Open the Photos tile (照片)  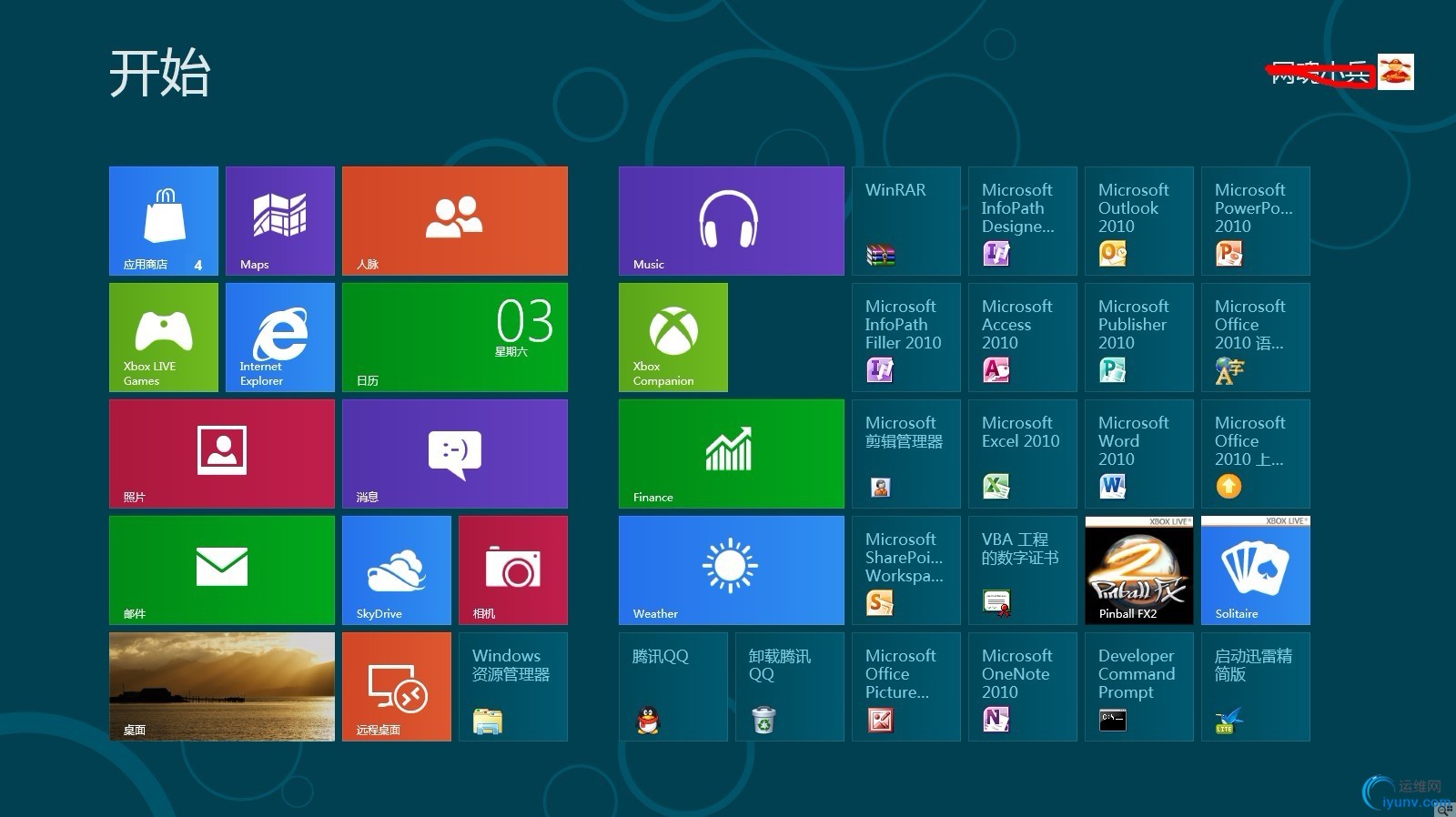pyautogui.click(x=222, y=454)
